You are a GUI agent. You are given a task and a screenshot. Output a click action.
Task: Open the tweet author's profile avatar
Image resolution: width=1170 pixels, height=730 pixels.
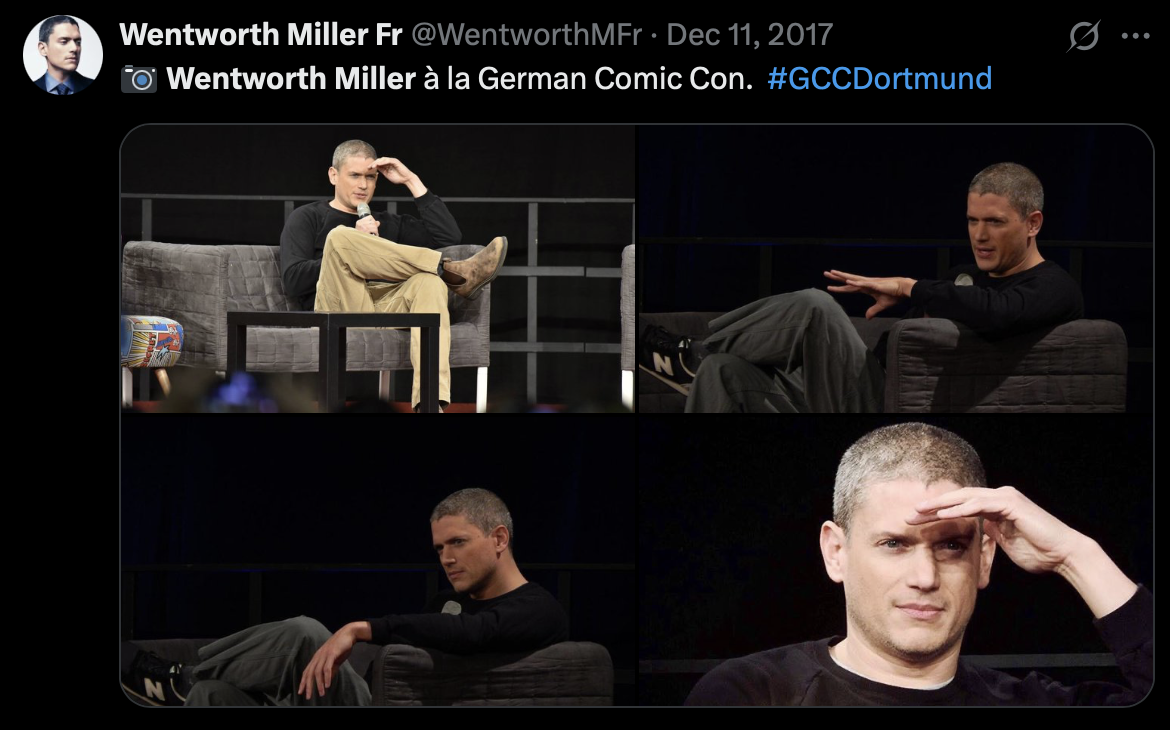point(63,54)
